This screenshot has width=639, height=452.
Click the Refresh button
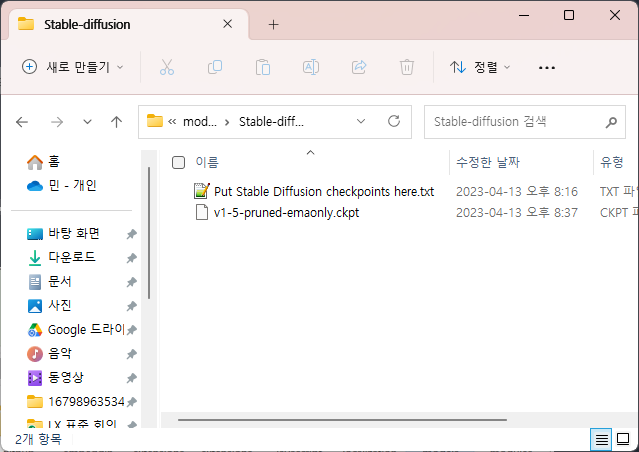tap(394, 121)
